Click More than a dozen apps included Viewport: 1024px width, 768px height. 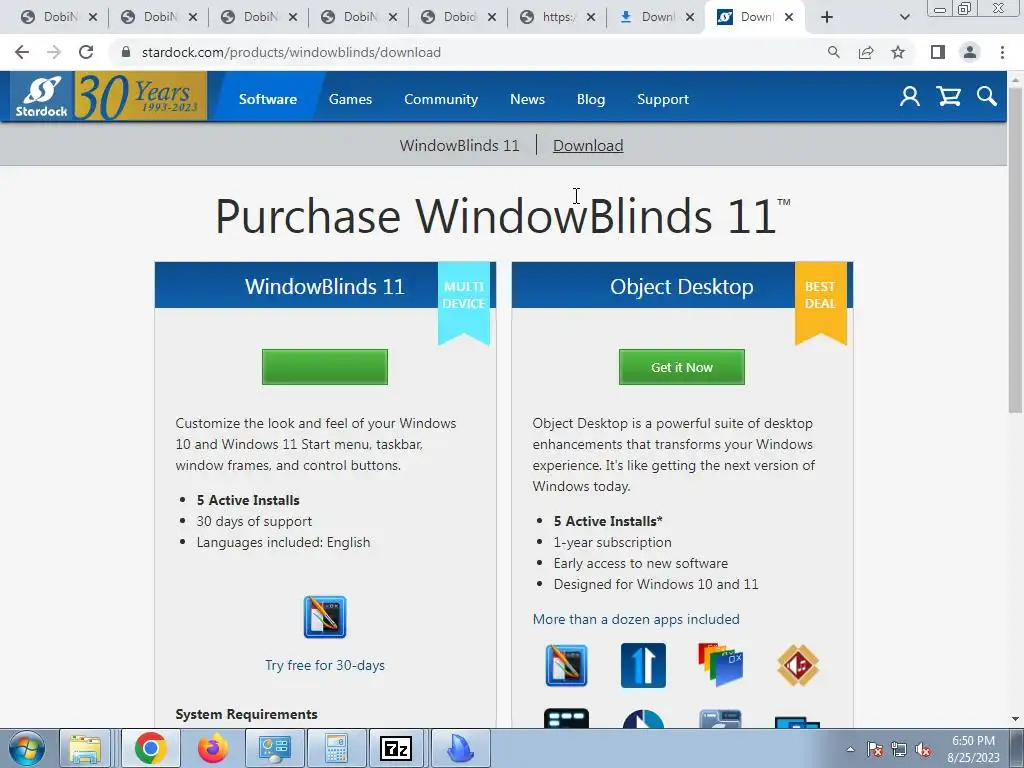point(636,619)
